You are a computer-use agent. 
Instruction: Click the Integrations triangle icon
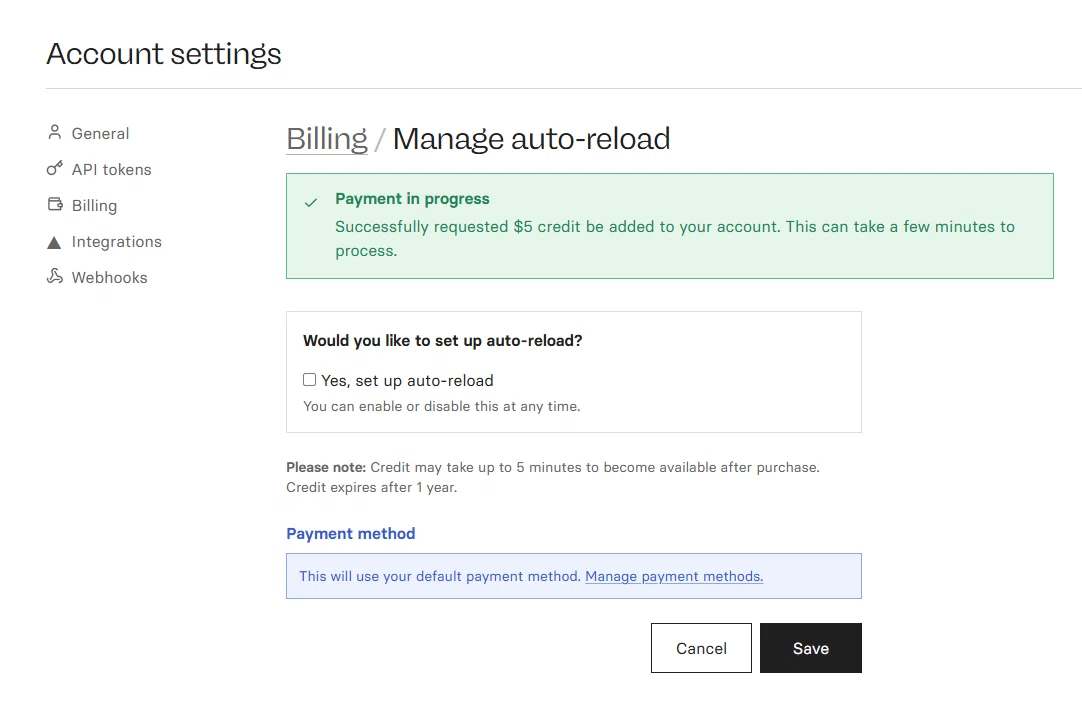pos(54,242)
